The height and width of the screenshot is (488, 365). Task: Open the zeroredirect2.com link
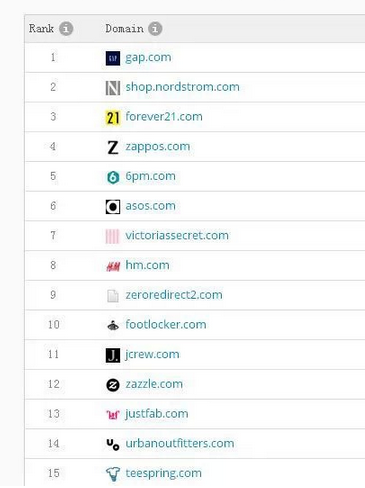click(x=174, y=295)
